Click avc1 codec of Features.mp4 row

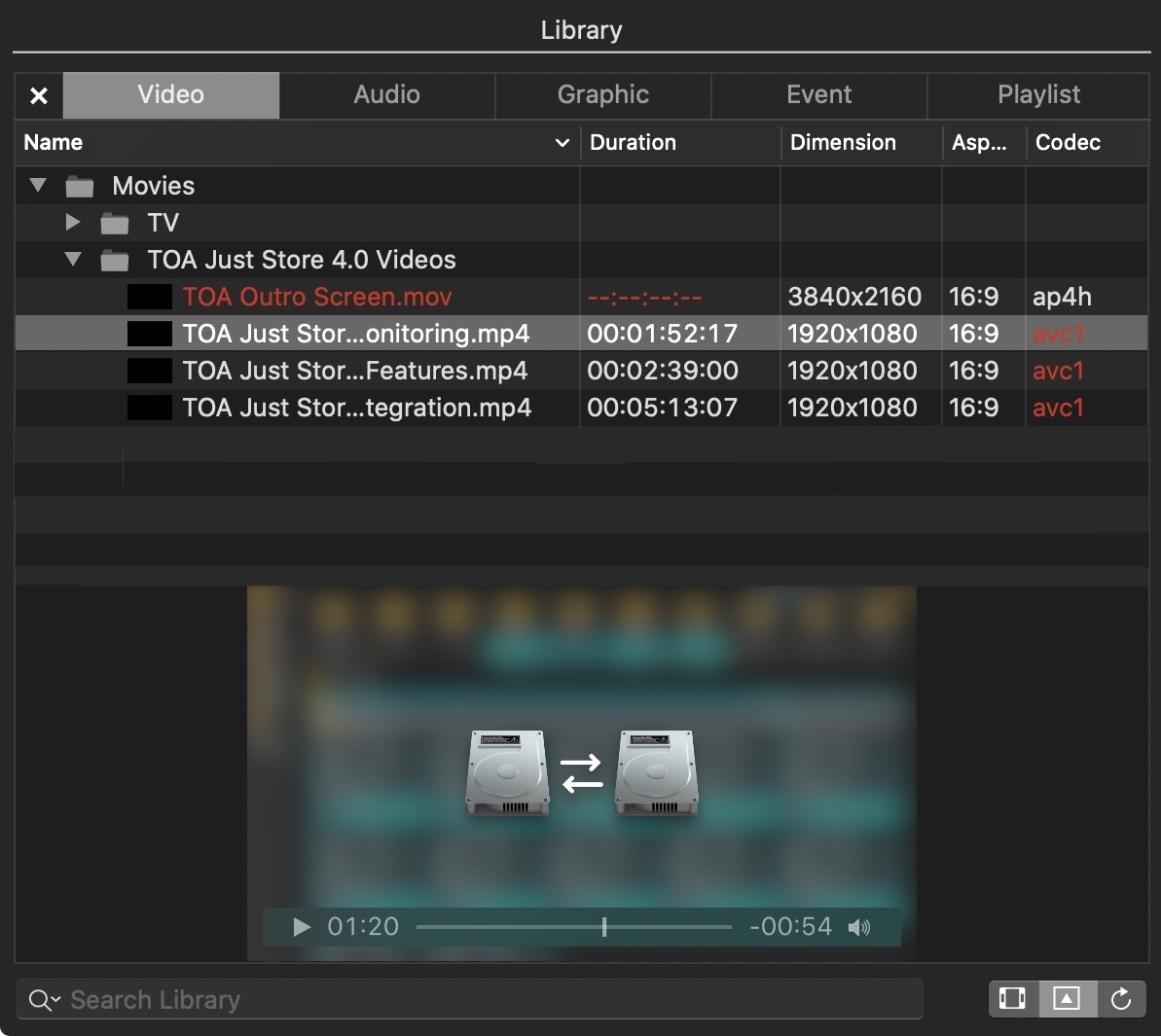[x=1058, y=371]
